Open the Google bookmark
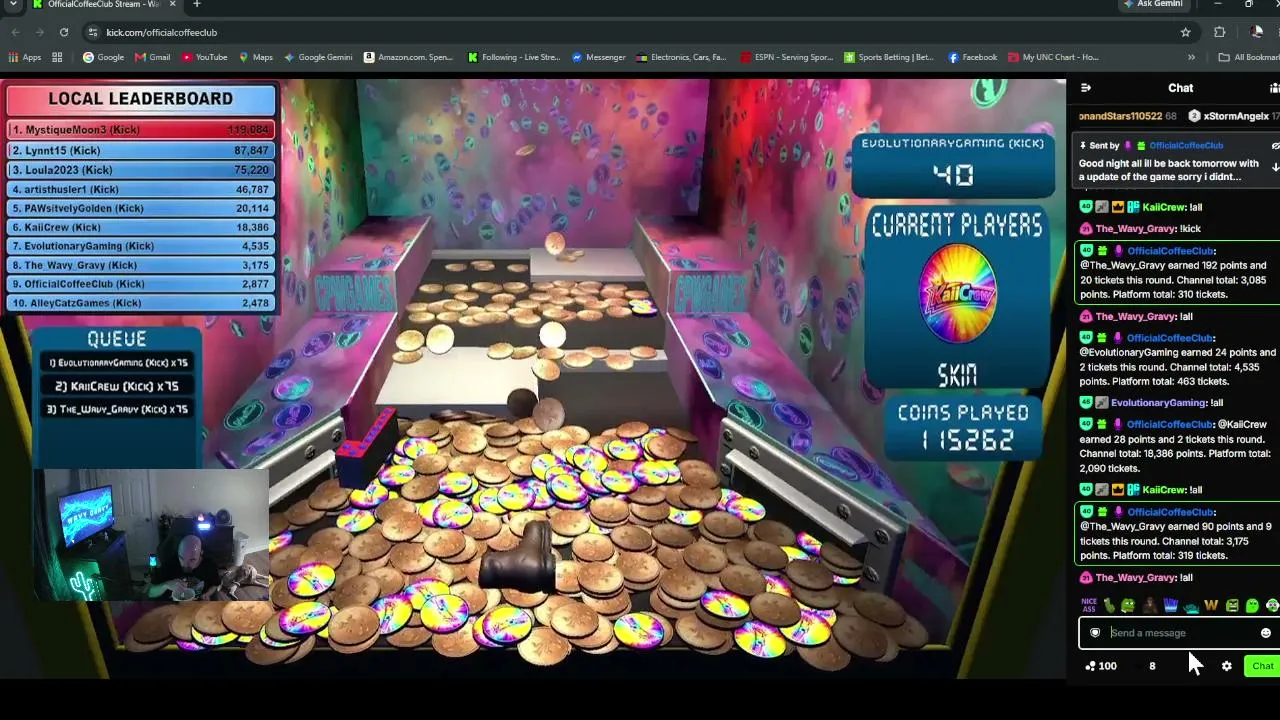This screenshot has height=720, width=1280. click(x=103, y=57)
